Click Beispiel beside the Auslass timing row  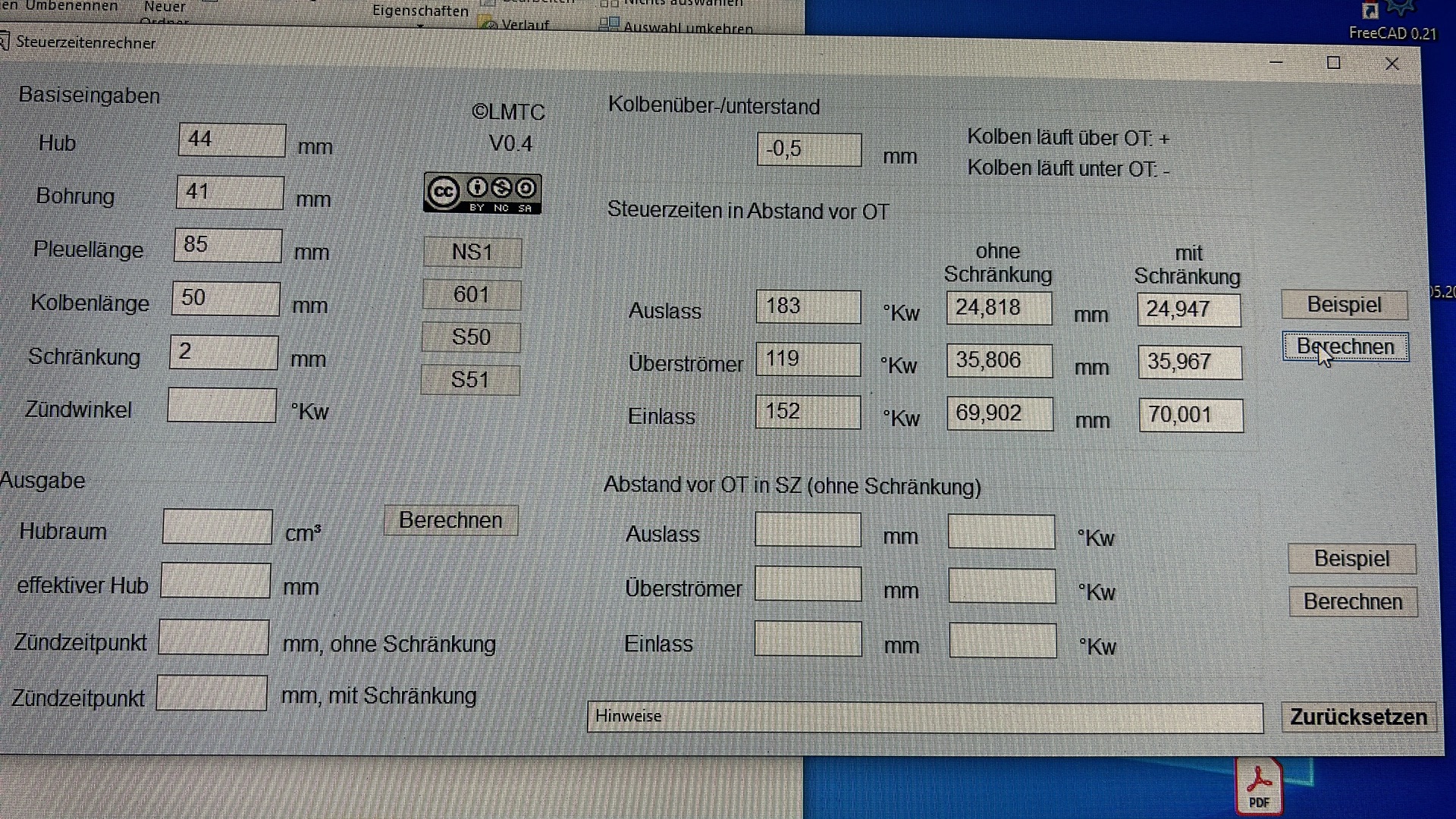[x=1344, y=305]
